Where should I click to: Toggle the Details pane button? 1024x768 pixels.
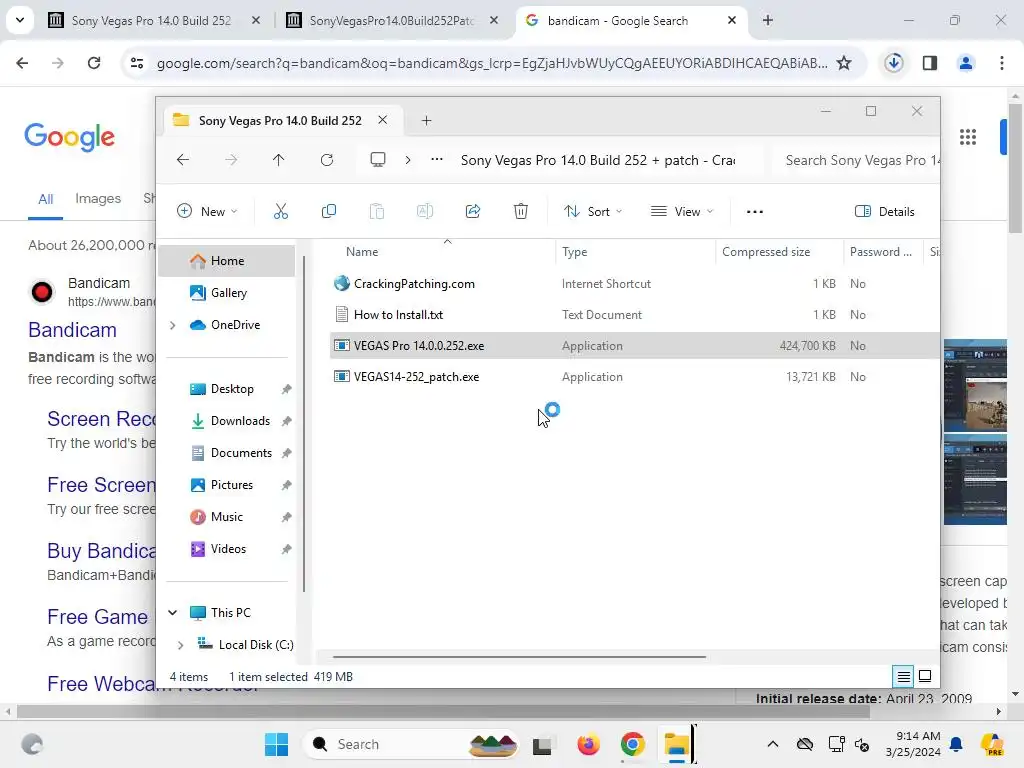(x=885, y=212)
